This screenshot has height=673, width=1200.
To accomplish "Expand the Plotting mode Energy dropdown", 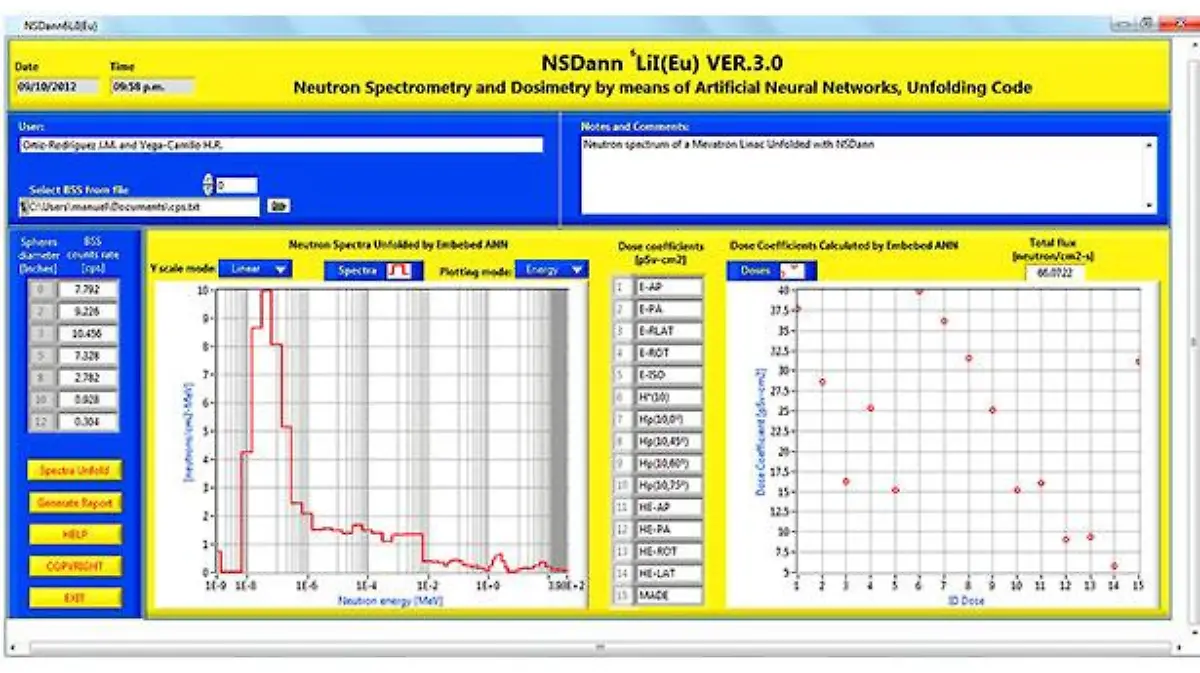I will tap(551, 269).
